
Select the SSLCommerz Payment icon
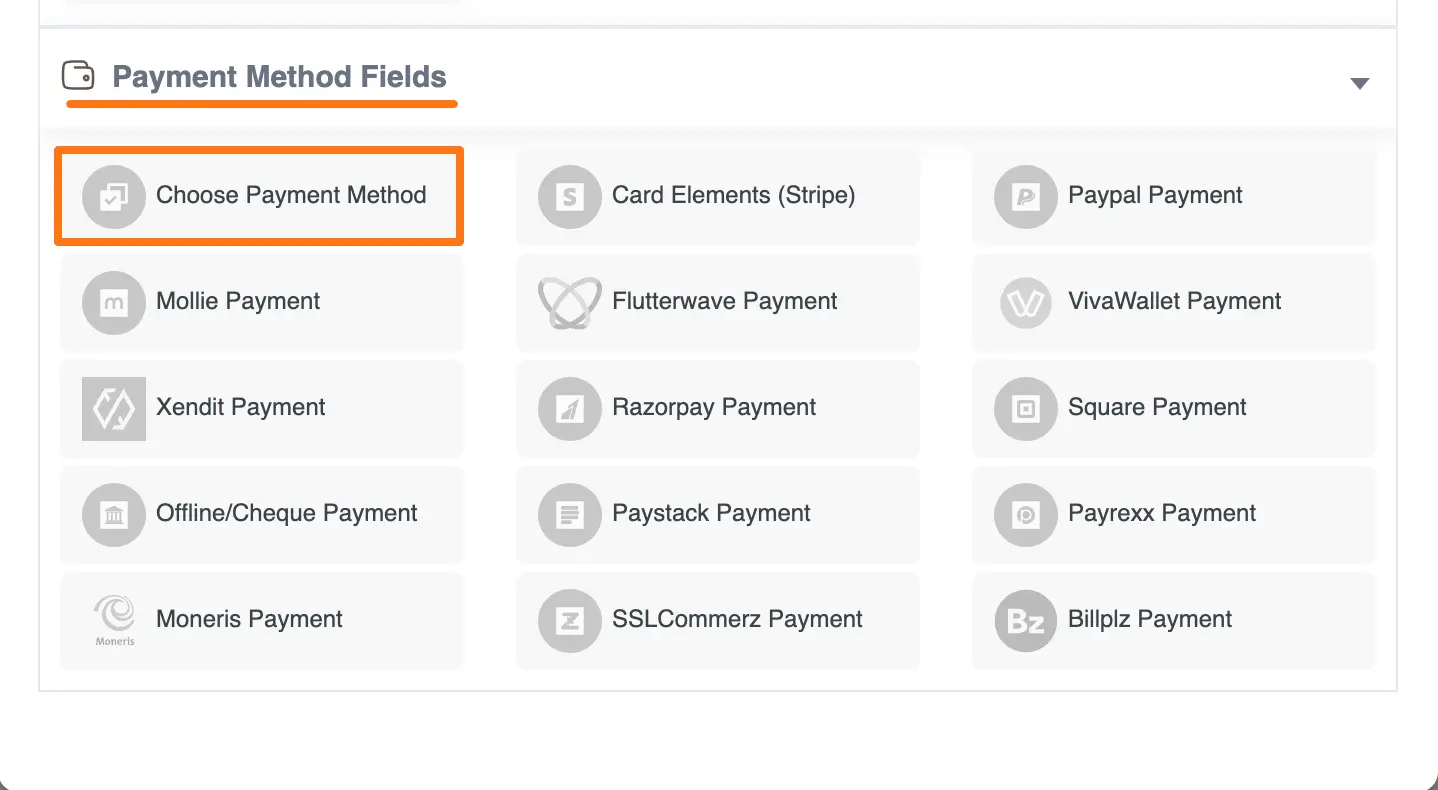pos(569,620)
